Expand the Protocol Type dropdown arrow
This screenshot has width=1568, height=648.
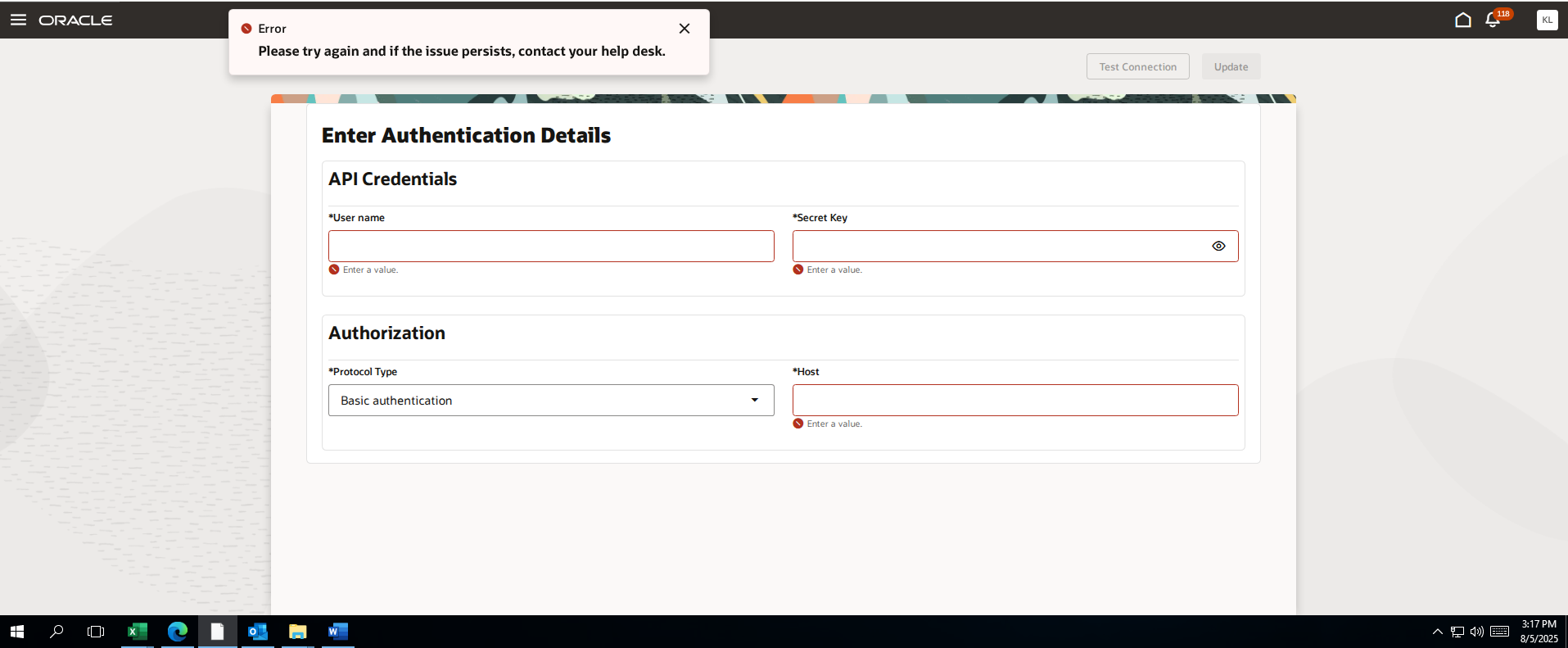tap(755, 400)
